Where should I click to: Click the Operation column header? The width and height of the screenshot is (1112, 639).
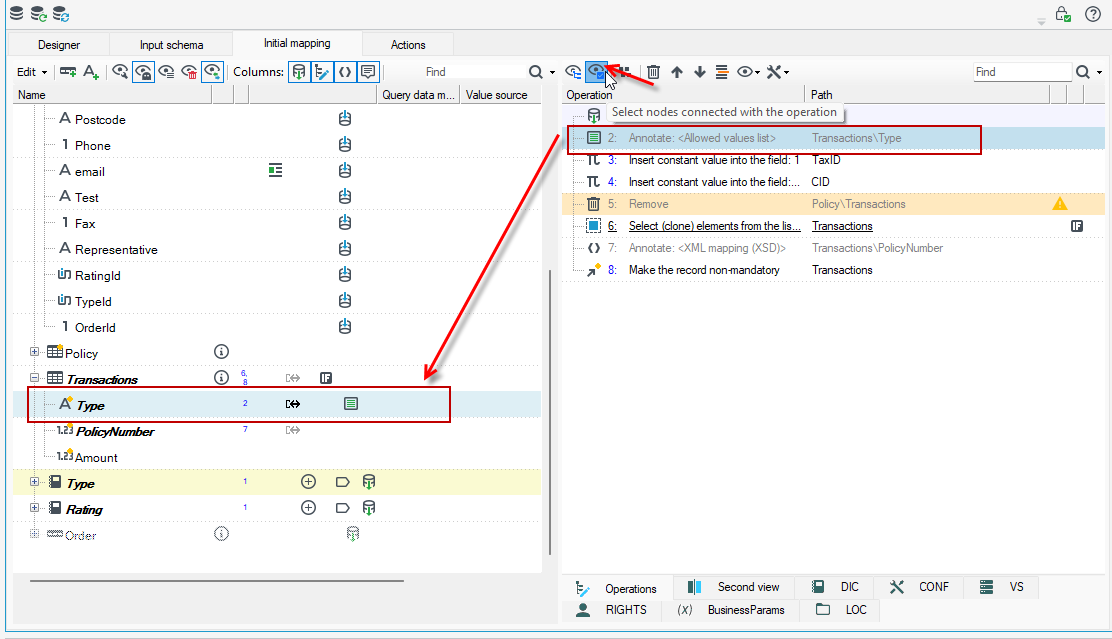(x=684, y=95)
